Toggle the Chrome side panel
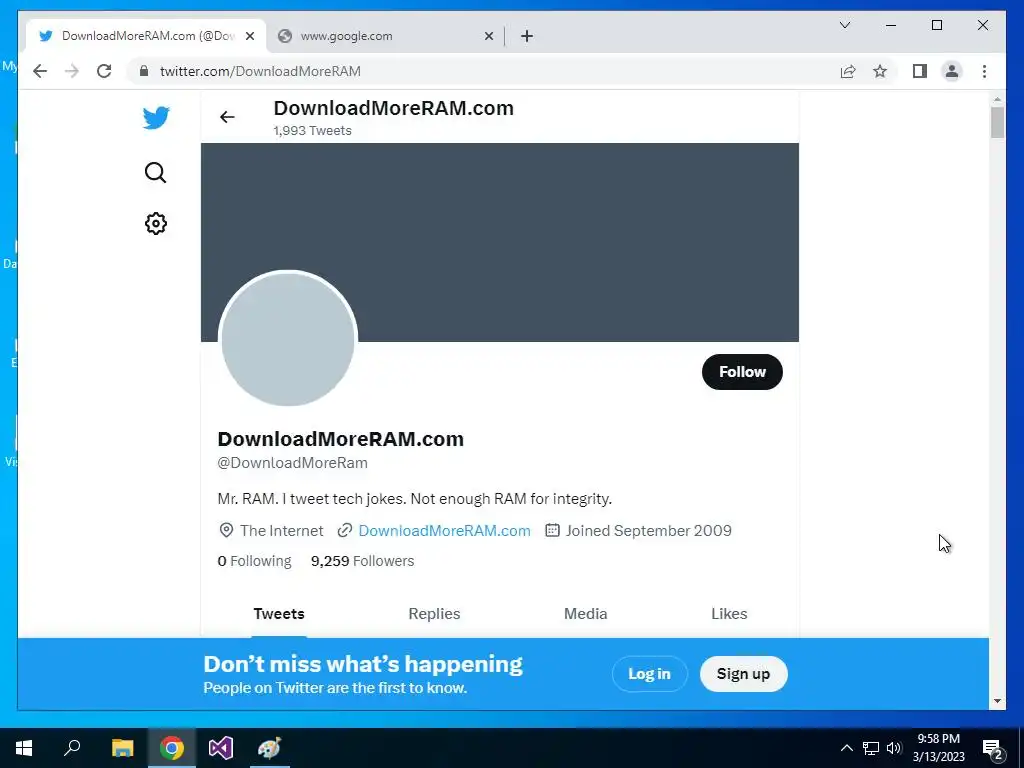 (920, 71)
